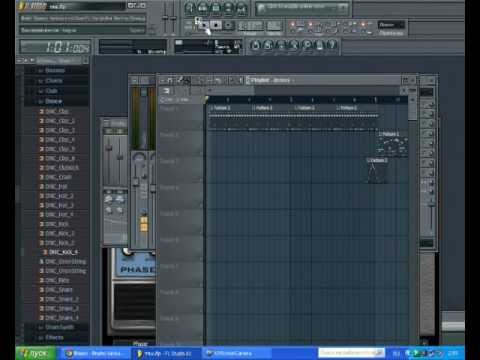
Task: Click the Playlist timeline ruler
Action: [x=307, y=99]
